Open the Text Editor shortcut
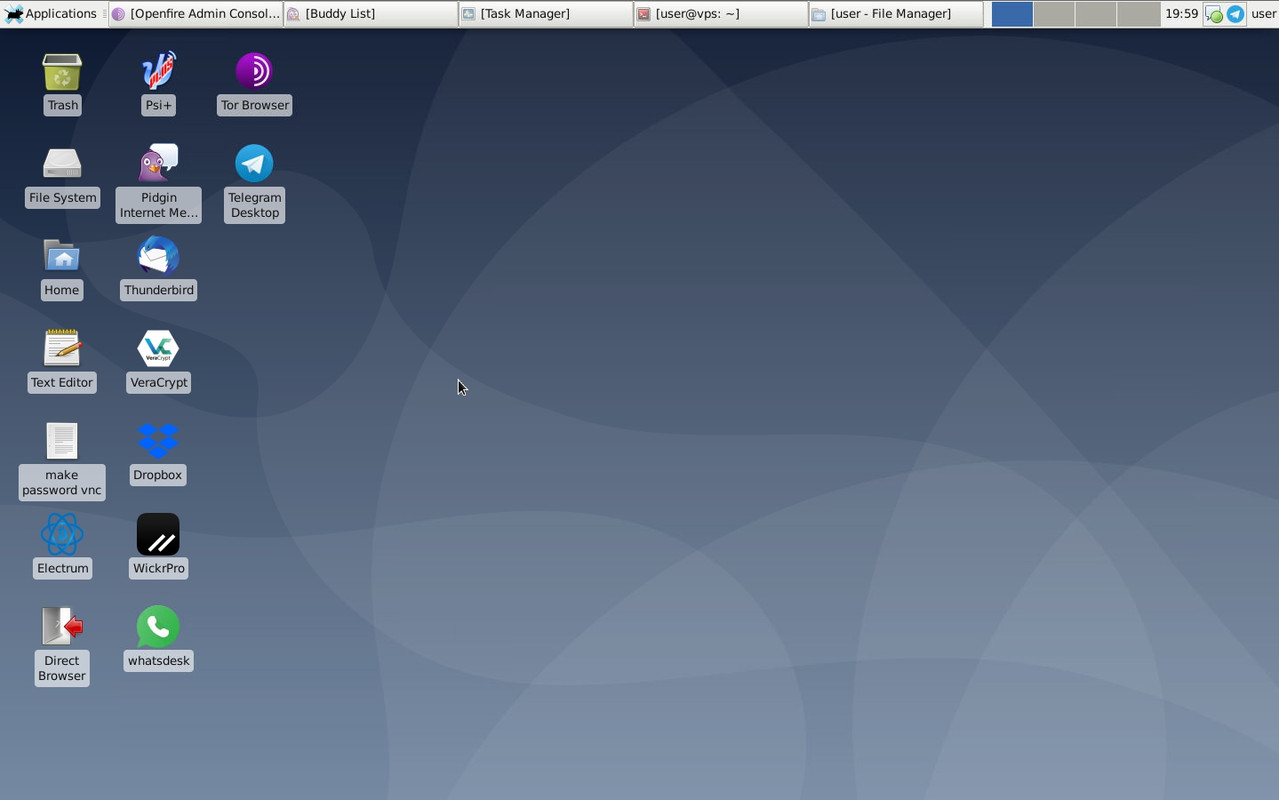The image size is (1279, 800). click(62, 349)
